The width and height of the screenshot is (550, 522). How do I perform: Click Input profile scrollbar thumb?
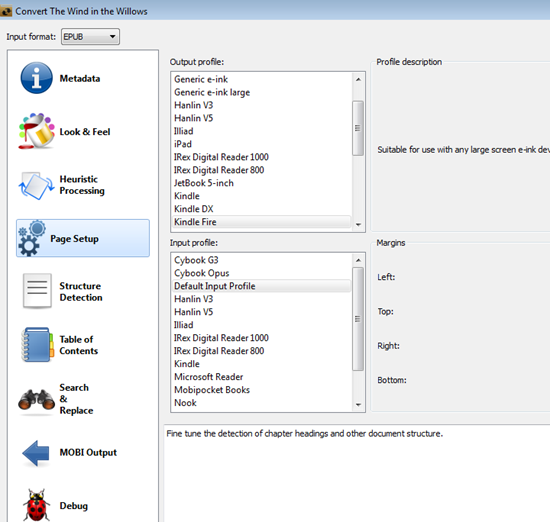(x=358, y=319)
